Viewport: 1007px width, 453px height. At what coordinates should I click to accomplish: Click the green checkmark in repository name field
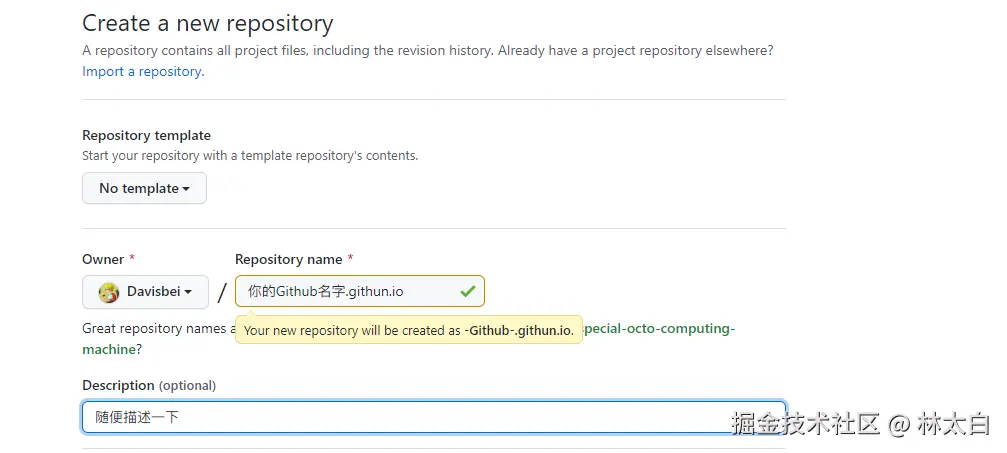467,292
